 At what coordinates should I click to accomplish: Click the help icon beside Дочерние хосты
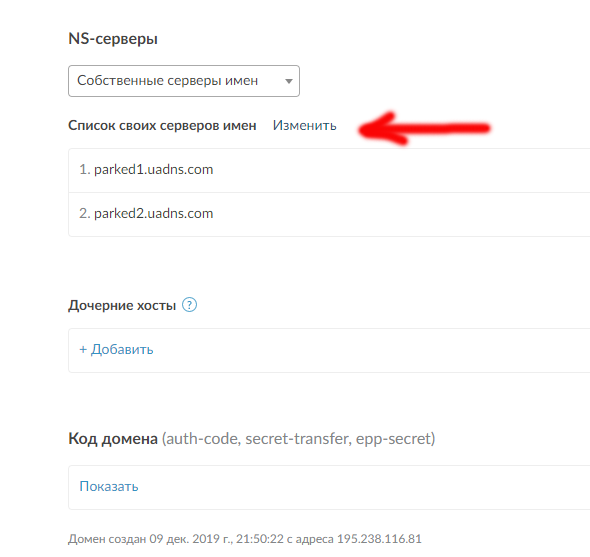(x=189, y=305)
